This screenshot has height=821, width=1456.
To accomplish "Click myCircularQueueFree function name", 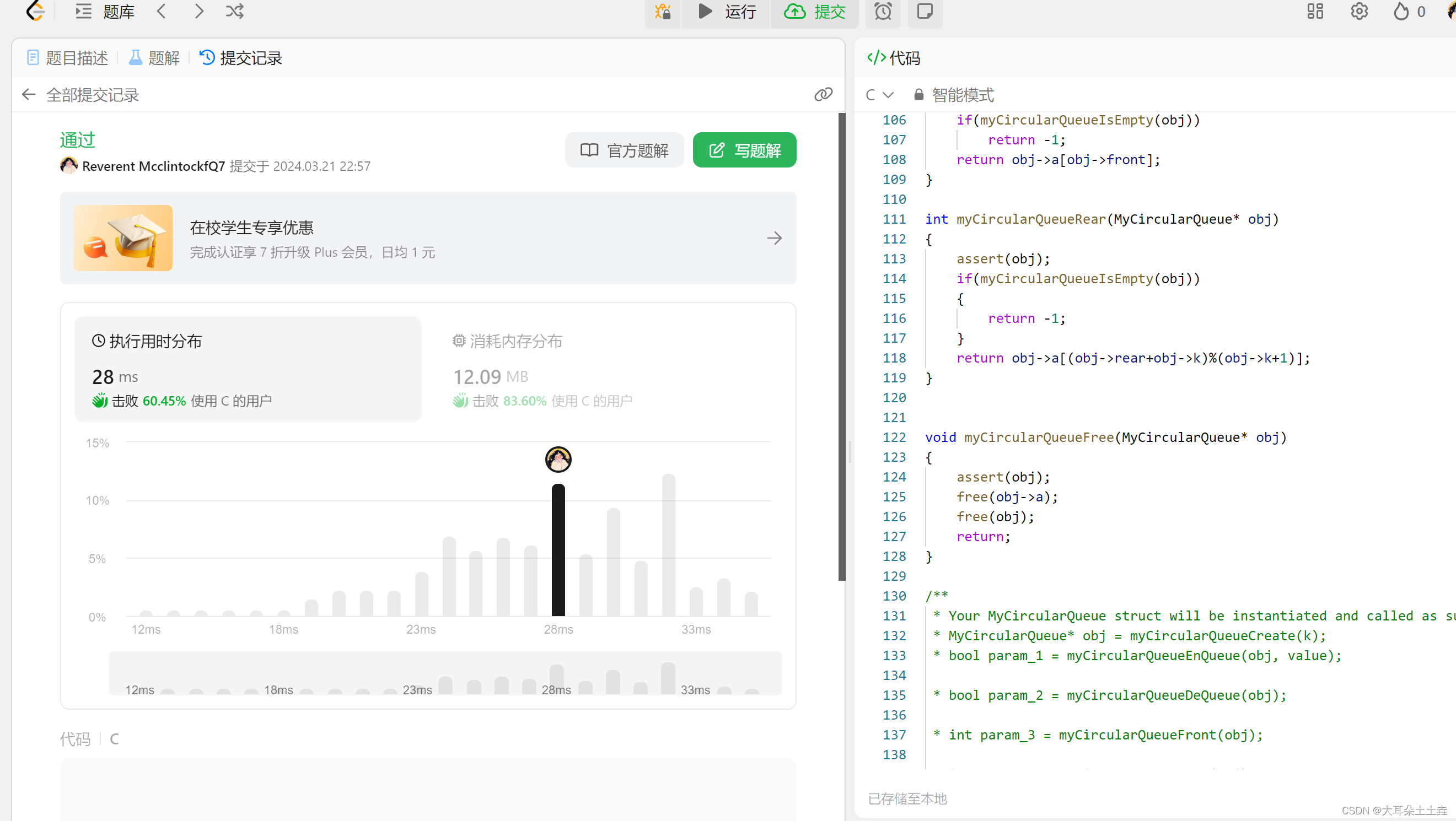I will [1039, 437].
